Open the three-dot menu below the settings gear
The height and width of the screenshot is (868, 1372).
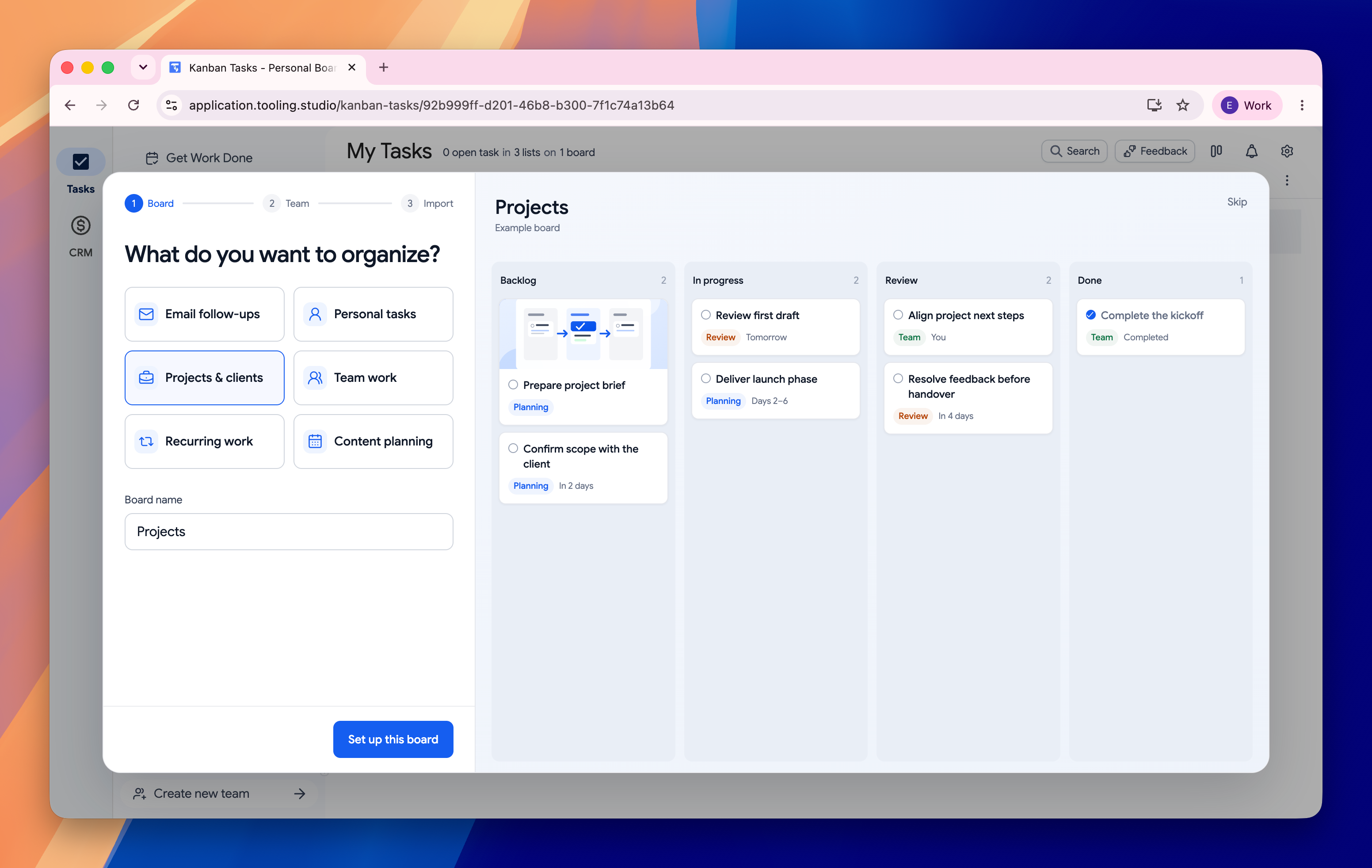(1287, 181)
